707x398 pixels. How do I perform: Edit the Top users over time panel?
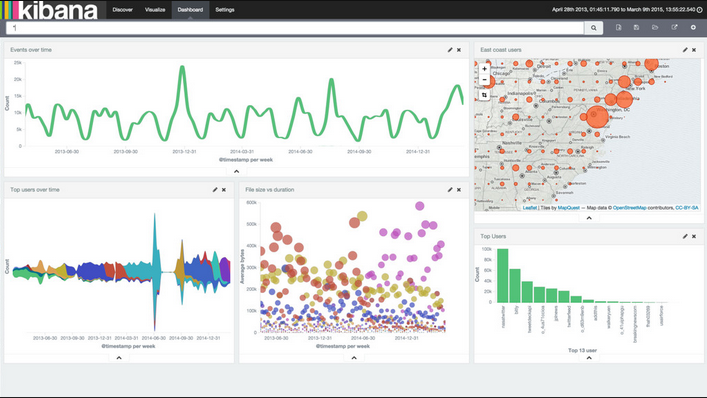(x=215, y=190)
